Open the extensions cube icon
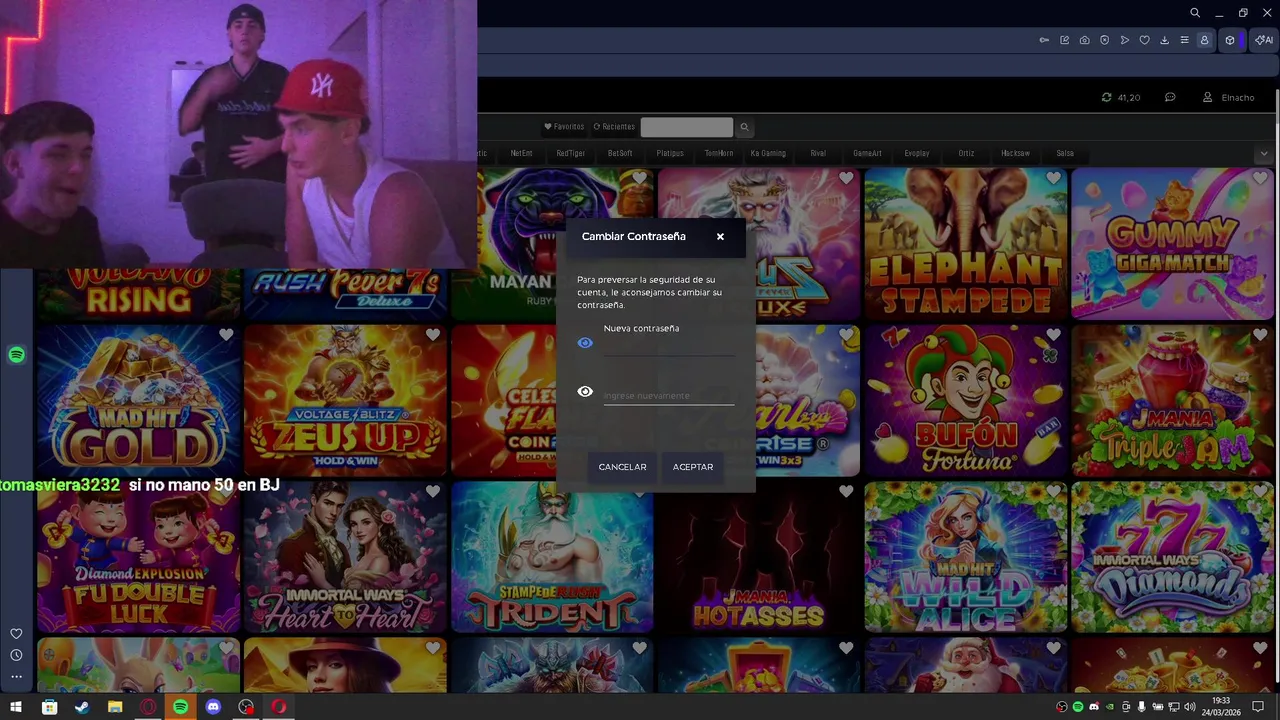Viewport: 1280px width, 720px height. 1230,40
